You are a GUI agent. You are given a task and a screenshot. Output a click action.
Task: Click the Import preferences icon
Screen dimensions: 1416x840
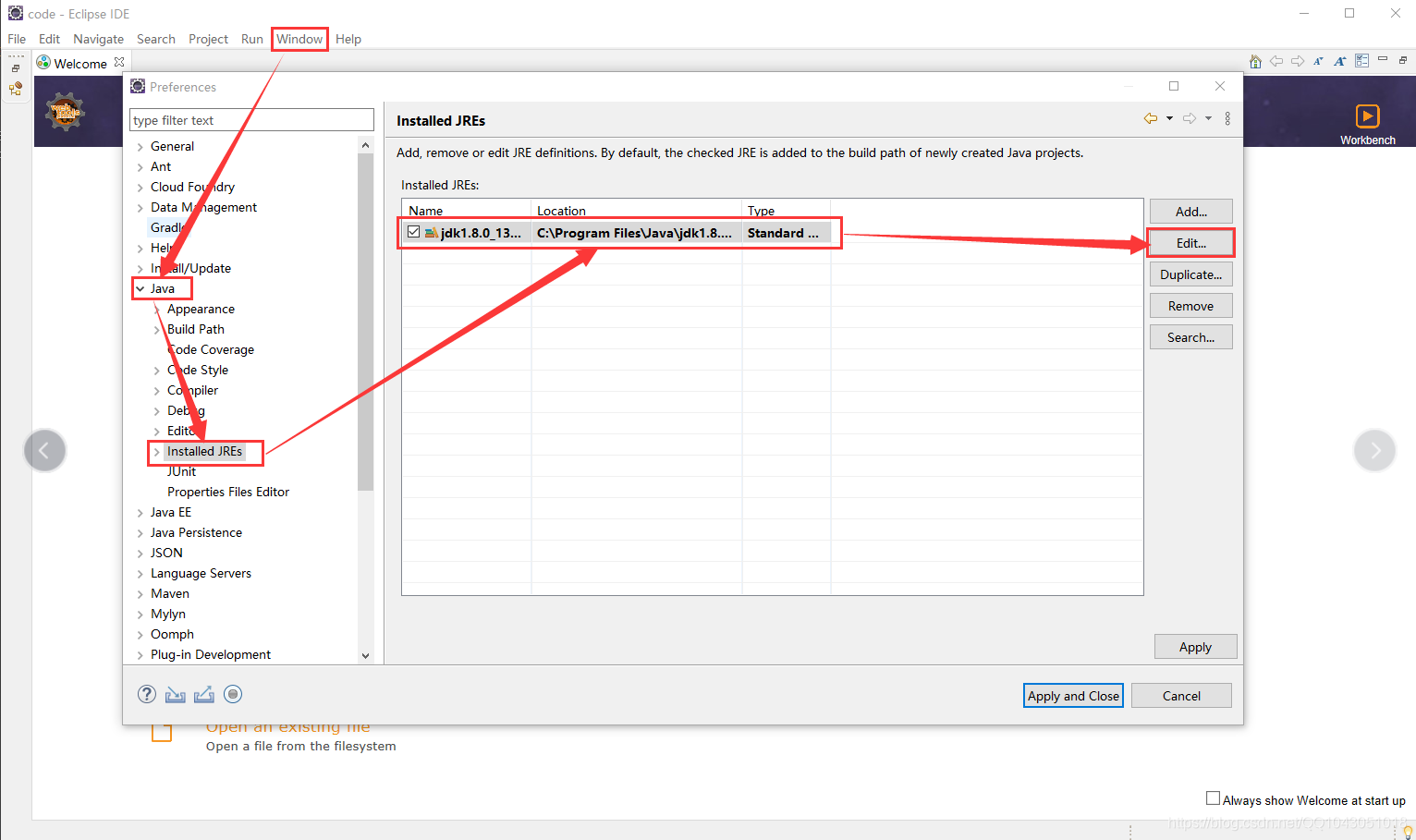pyautogui.click(x=176, y=695)
